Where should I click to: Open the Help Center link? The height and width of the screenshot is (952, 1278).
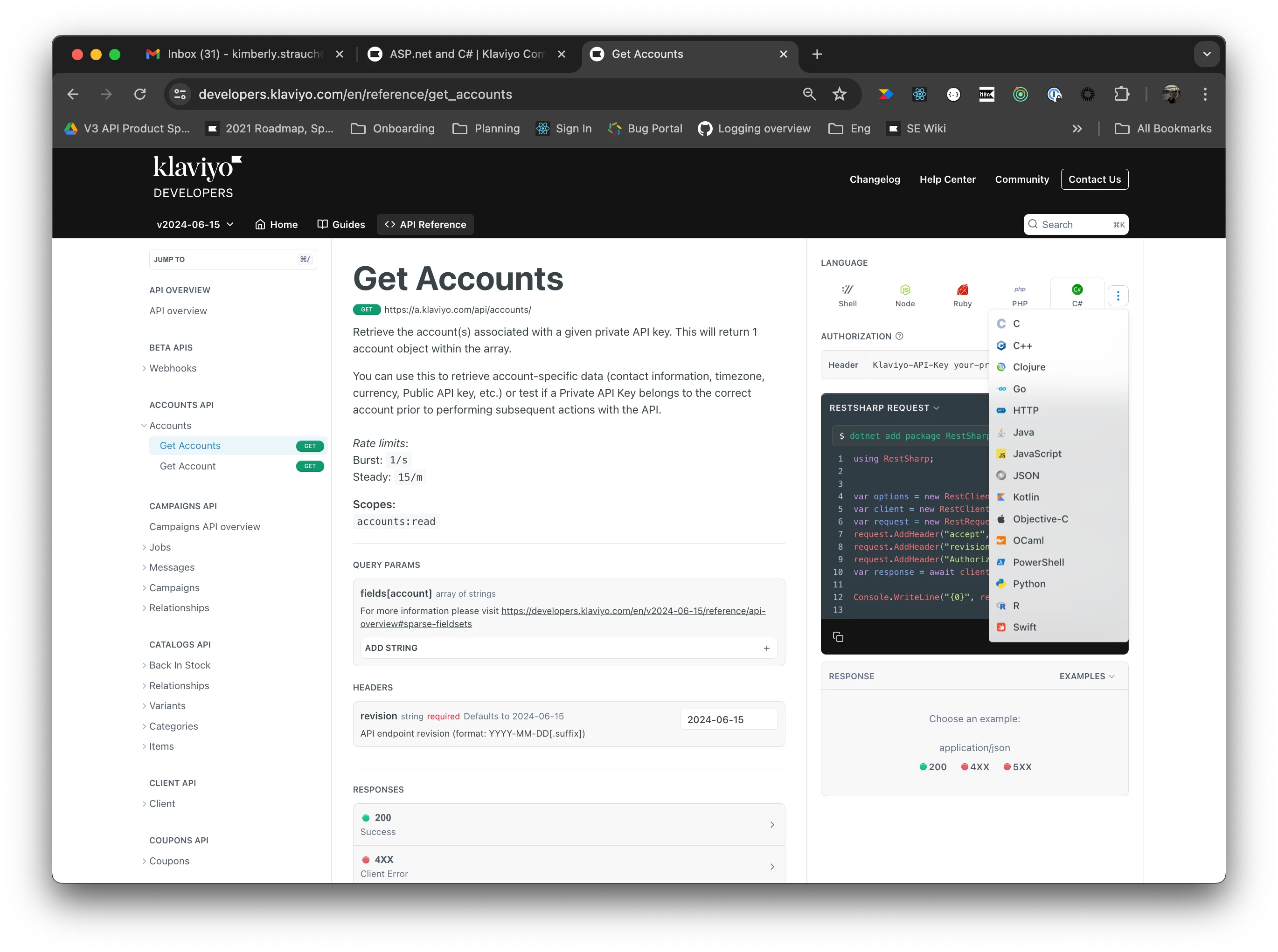pyautogui.click(x=947, y=179)
